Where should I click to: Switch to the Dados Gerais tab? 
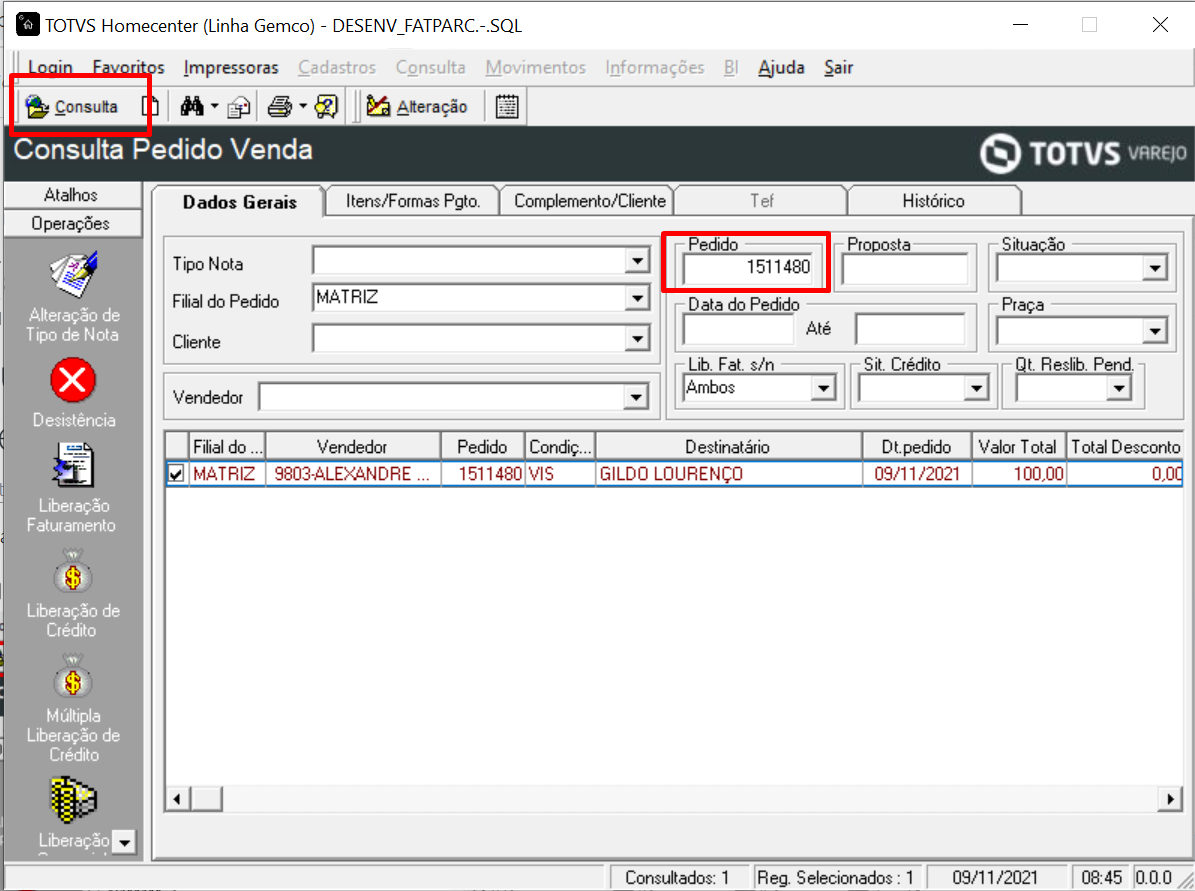pyautogui.click(x=239, y=202)
